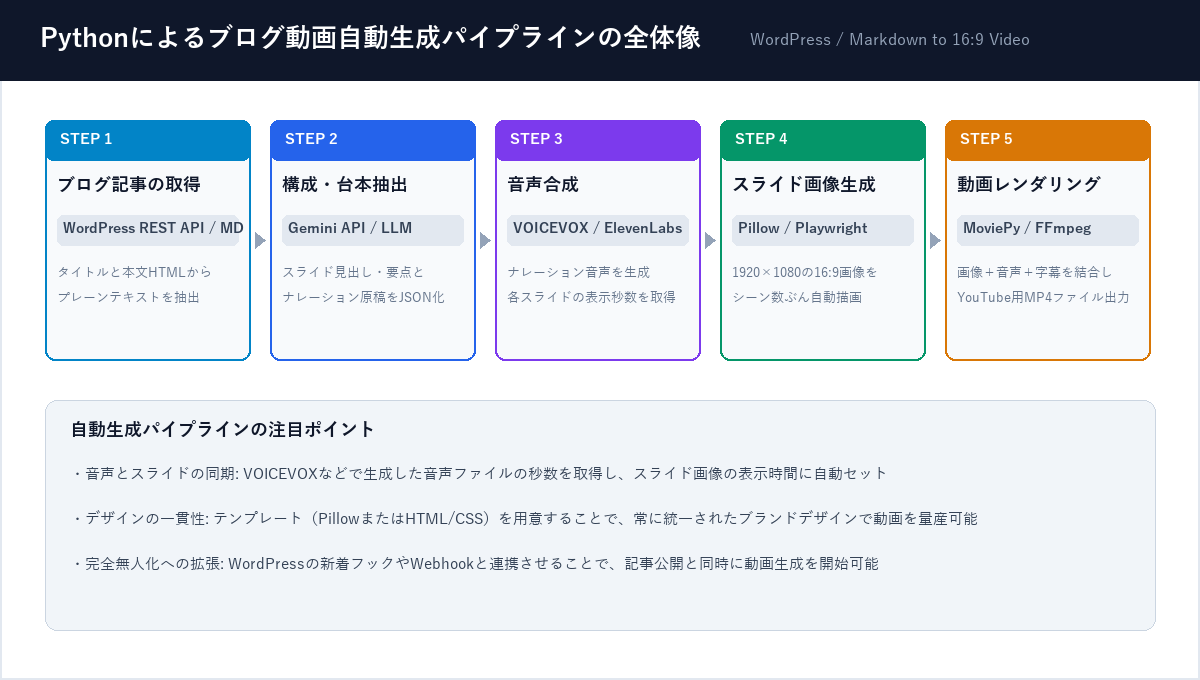Click the heading '動画レンダリング'
Screen dimensions: 1200x680
pyautogui.click(x=1029, y=185)
